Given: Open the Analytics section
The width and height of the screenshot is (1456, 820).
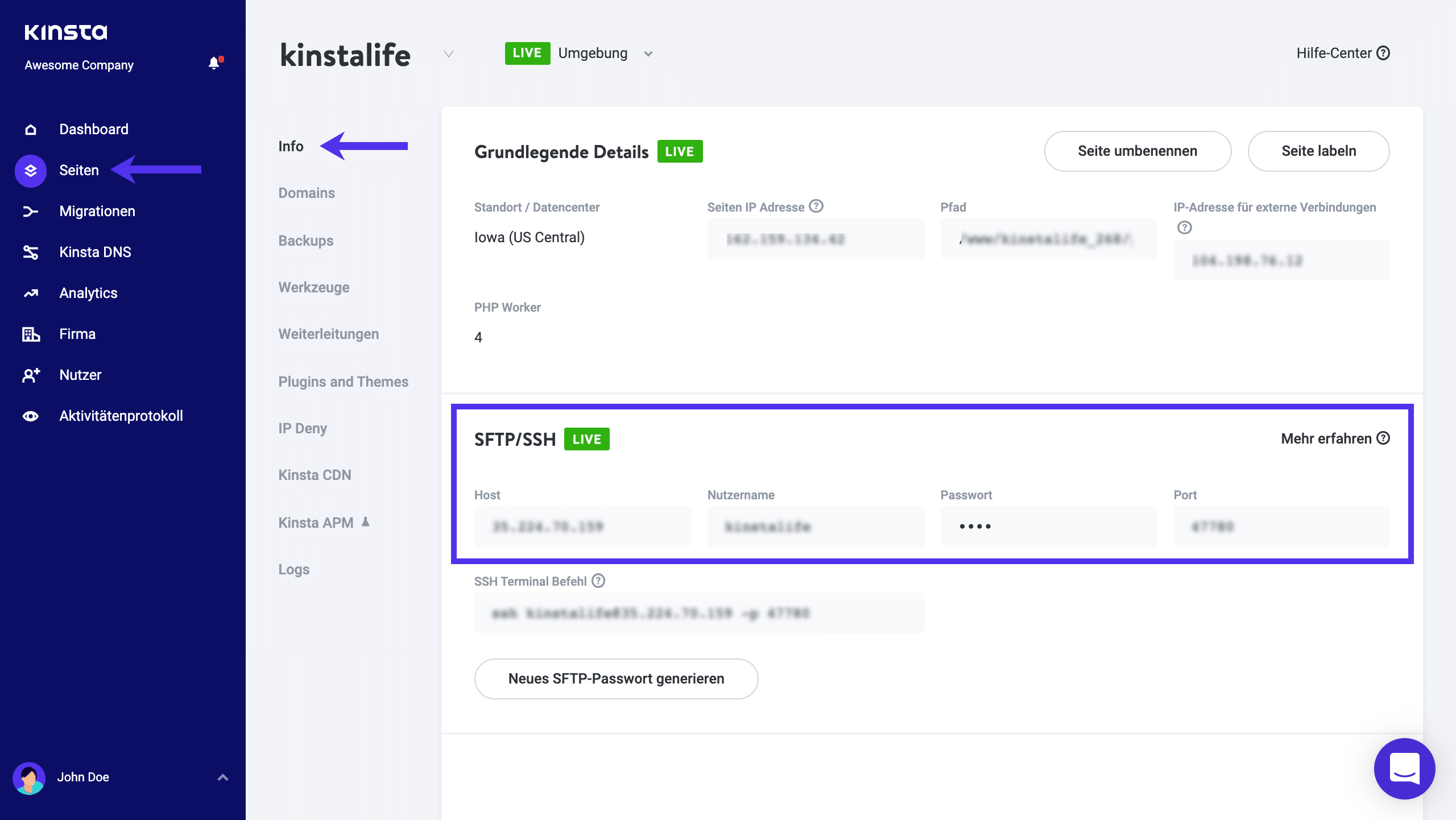Looking at the screenshot, I should click(88, 293).
